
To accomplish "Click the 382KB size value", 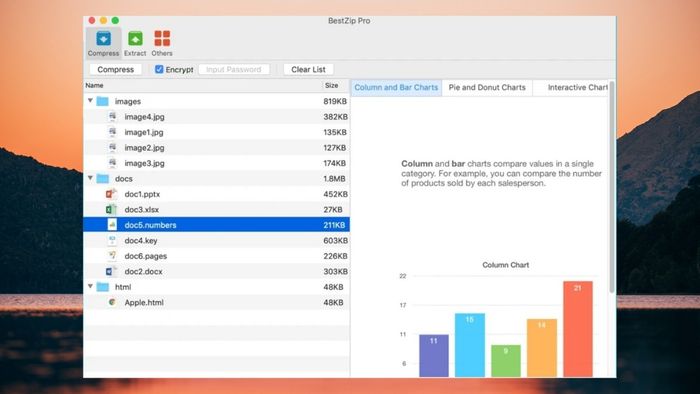I will point(336,117).
